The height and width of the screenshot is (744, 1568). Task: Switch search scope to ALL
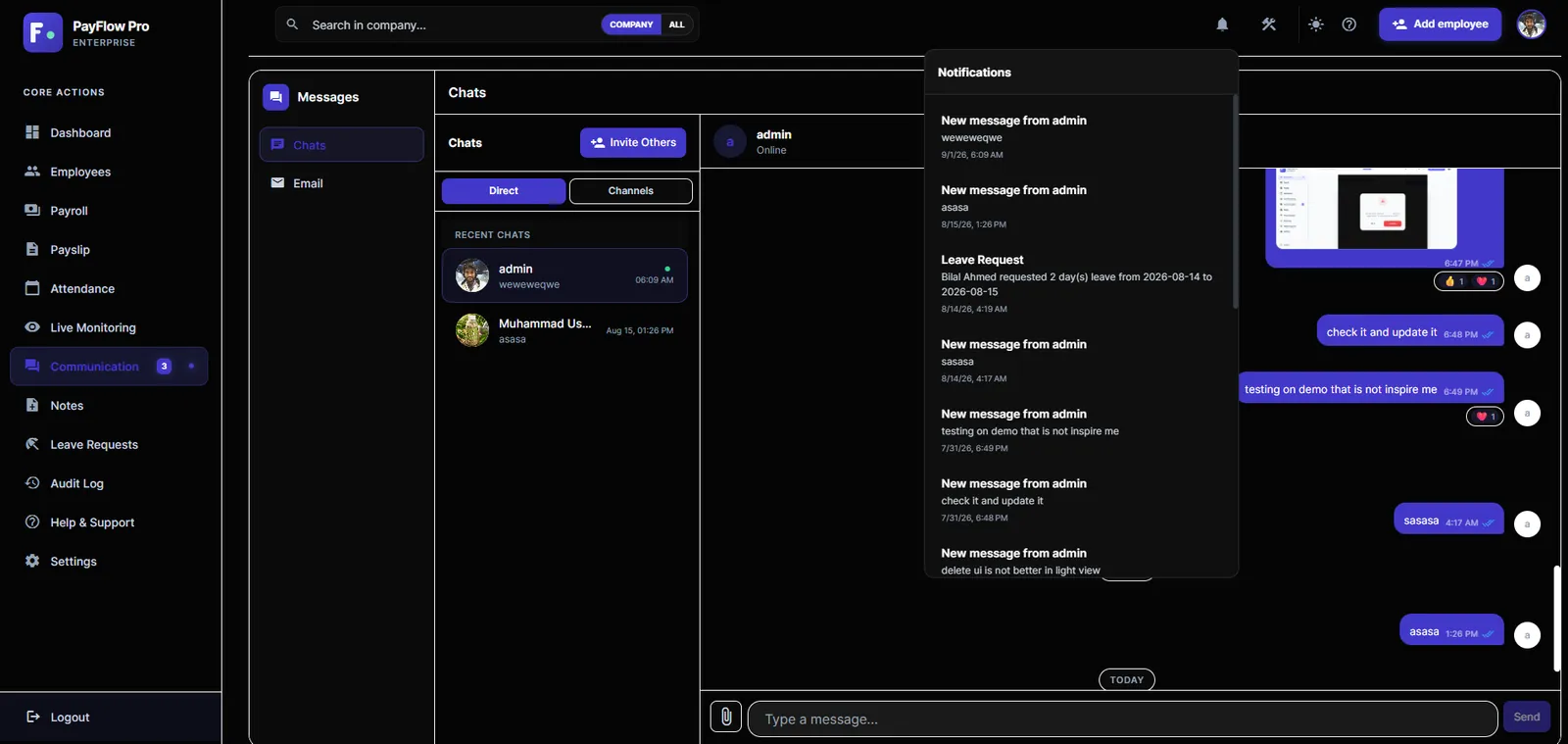(x=677, y=25)
